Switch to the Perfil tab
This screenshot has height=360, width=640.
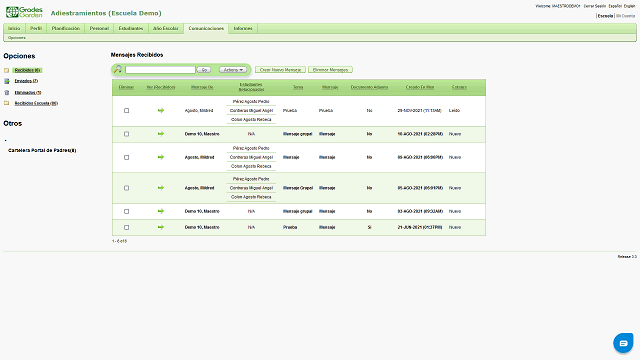coord(36,28)
